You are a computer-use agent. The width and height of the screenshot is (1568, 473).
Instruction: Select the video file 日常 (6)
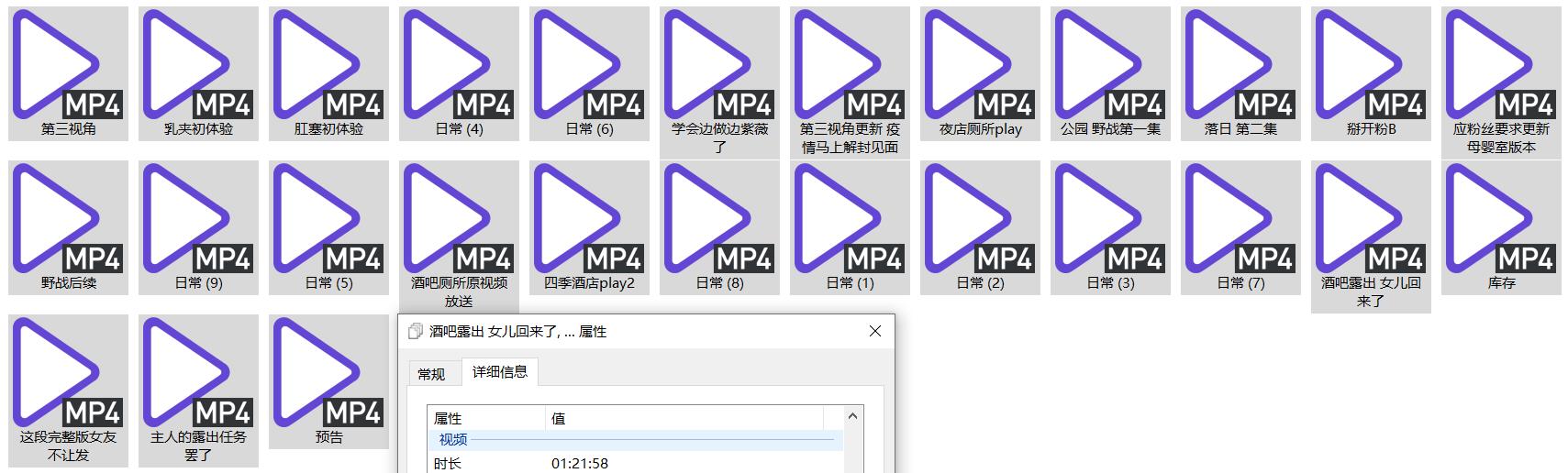590,73
